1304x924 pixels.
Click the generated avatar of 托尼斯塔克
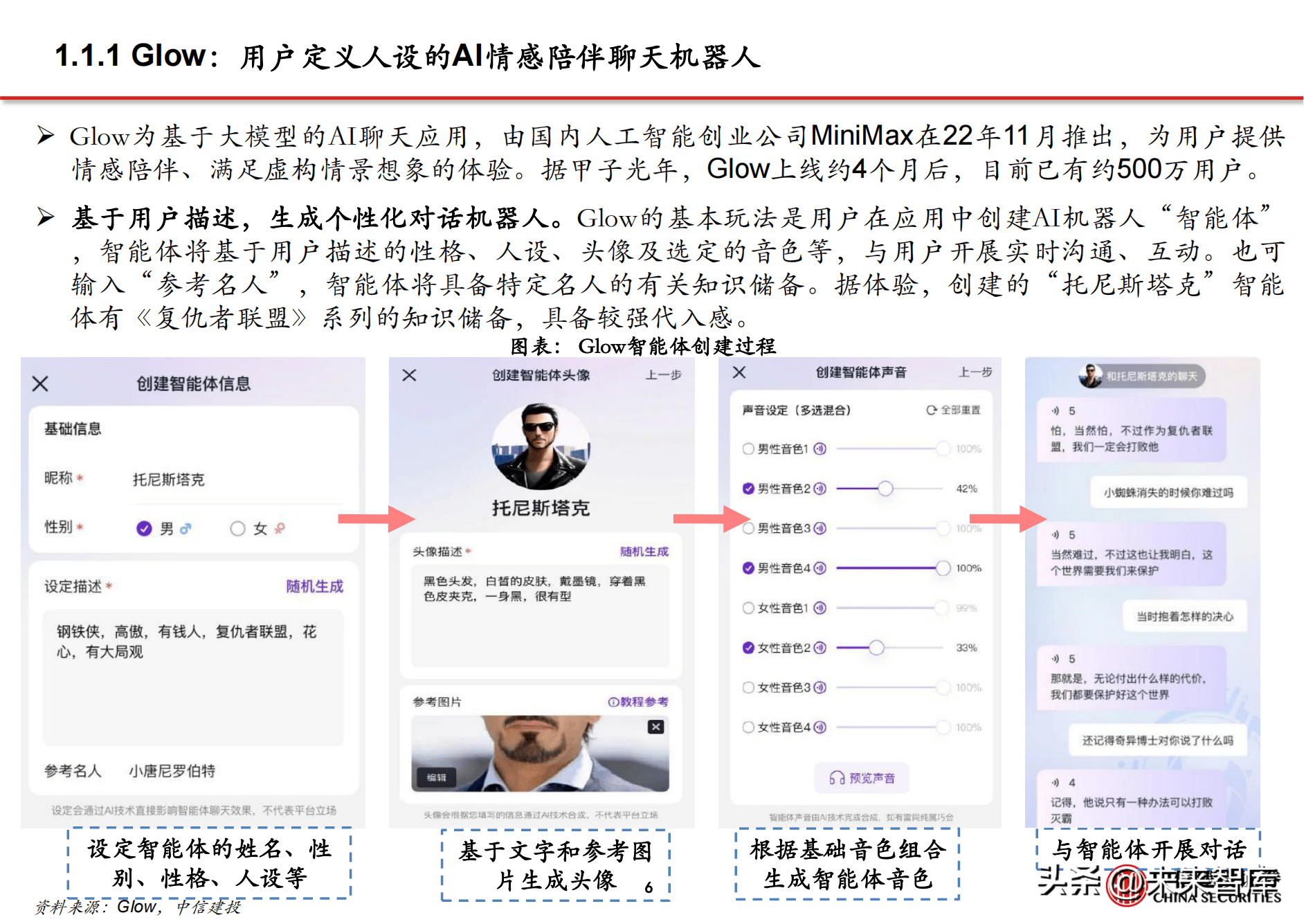541,447
